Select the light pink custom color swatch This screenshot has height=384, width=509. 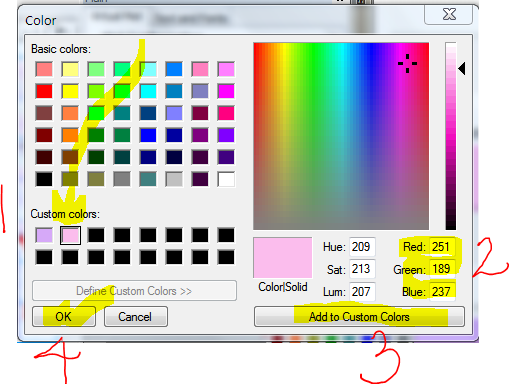point(70,235)
